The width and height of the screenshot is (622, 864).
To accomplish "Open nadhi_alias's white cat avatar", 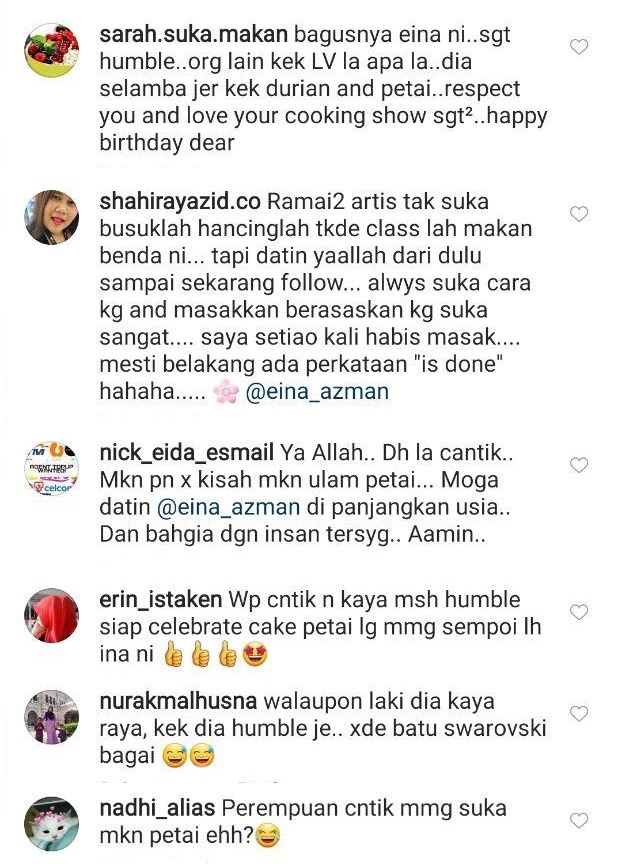I will coord(52,823).
